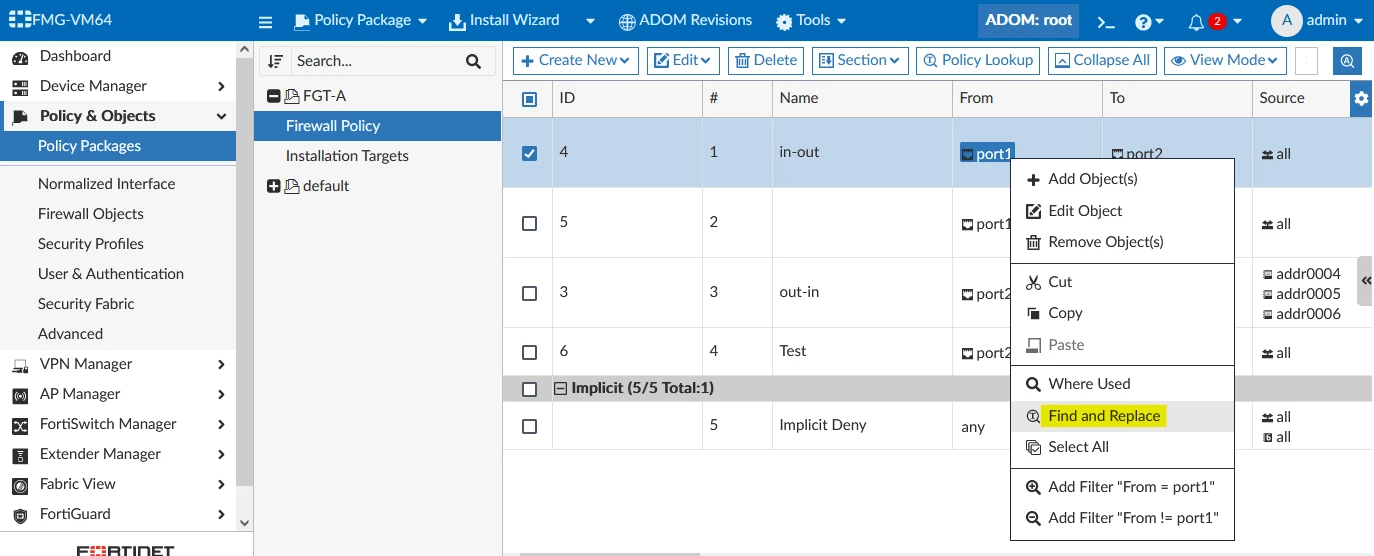The height and width of the screenshot is (556, 1374).
Task: Click the Collapse All button
Action: pos(1102,61)
